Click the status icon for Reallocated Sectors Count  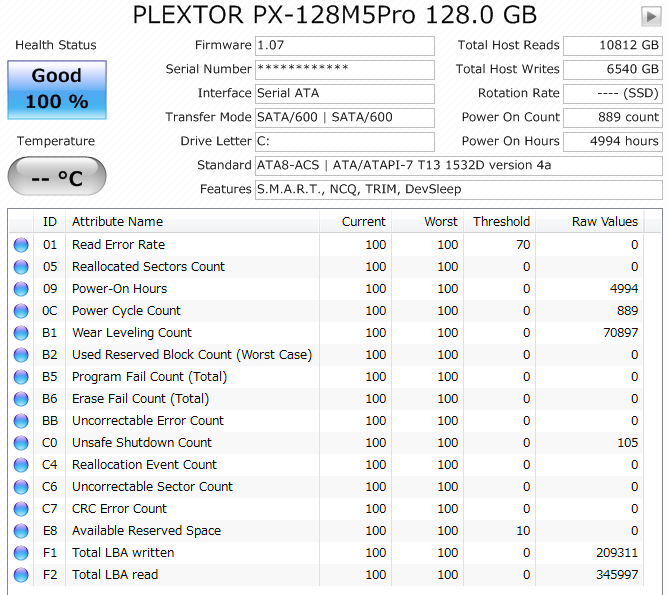[21, 267]
